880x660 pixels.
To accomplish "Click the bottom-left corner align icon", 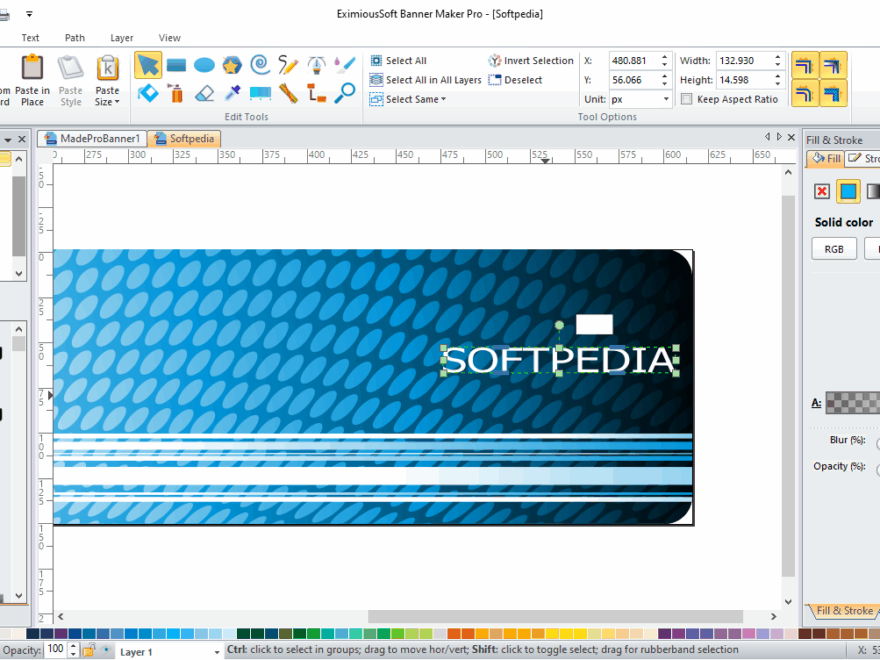I will click(x=805, y=93).
